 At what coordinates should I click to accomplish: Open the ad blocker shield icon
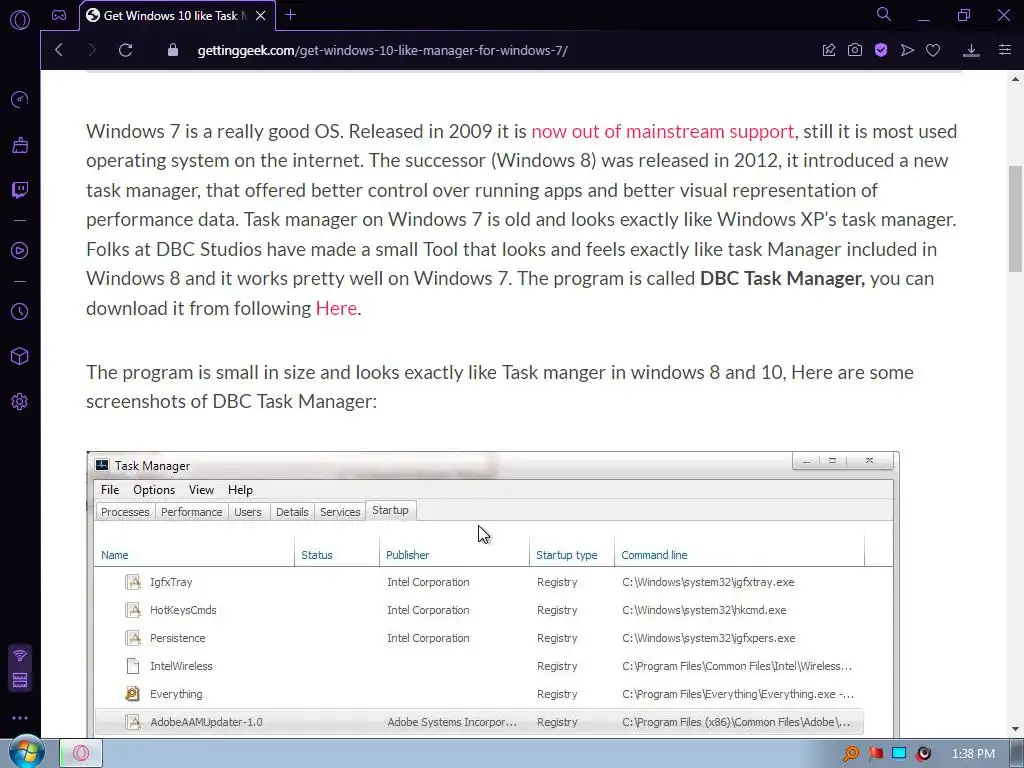point(881,50)
